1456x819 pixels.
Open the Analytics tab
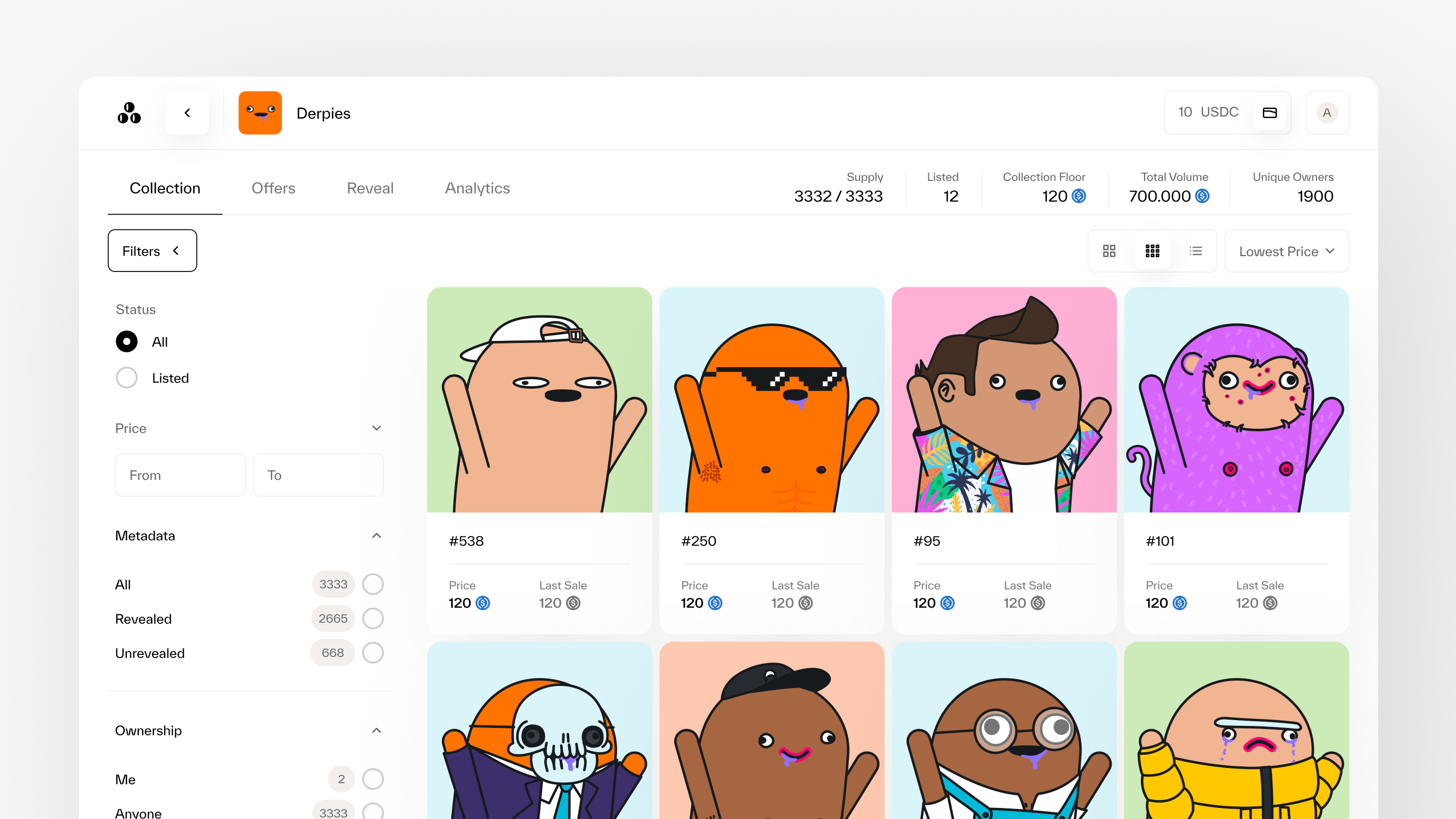477,188
